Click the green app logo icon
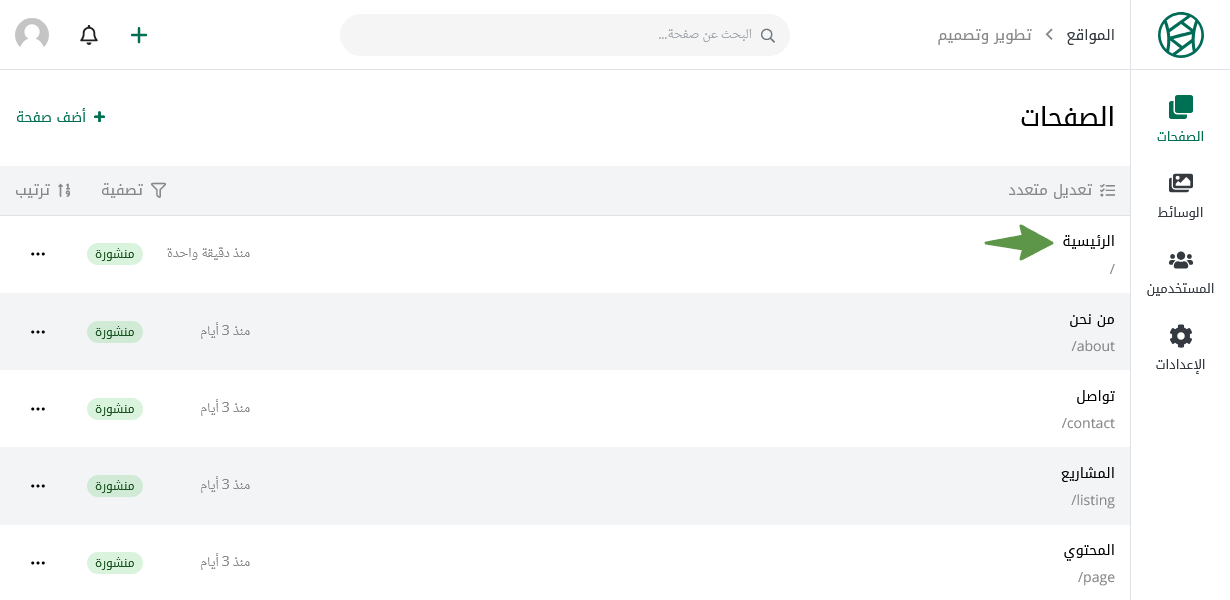 1180,35
